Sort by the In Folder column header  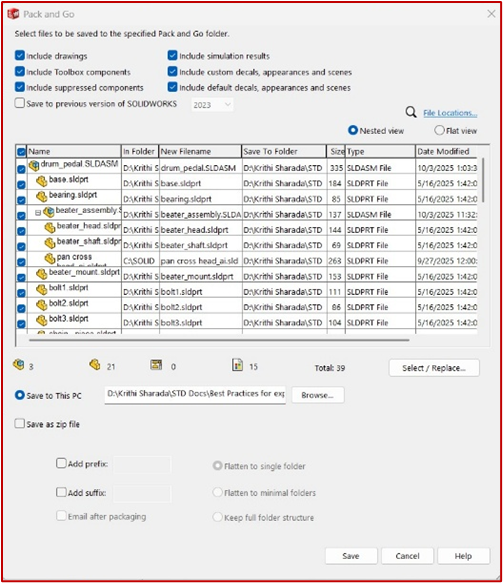point(140,151)
